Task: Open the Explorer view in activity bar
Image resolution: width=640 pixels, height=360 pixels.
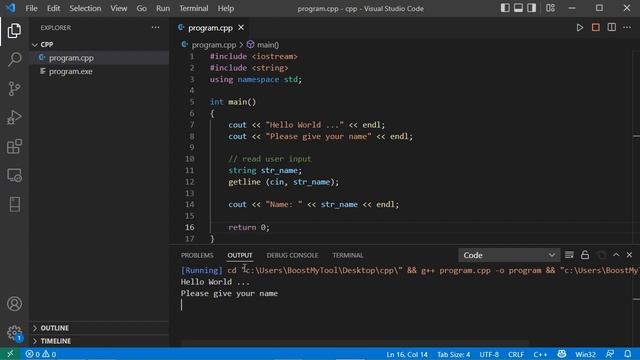Action: pyautogui.click(x=14, y=31)
